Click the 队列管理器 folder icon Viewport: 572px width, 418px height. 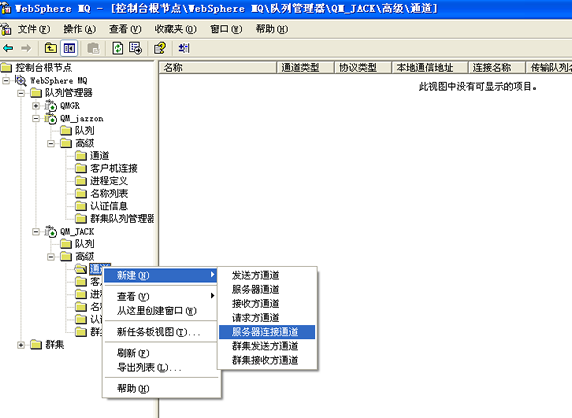(36, 93)
